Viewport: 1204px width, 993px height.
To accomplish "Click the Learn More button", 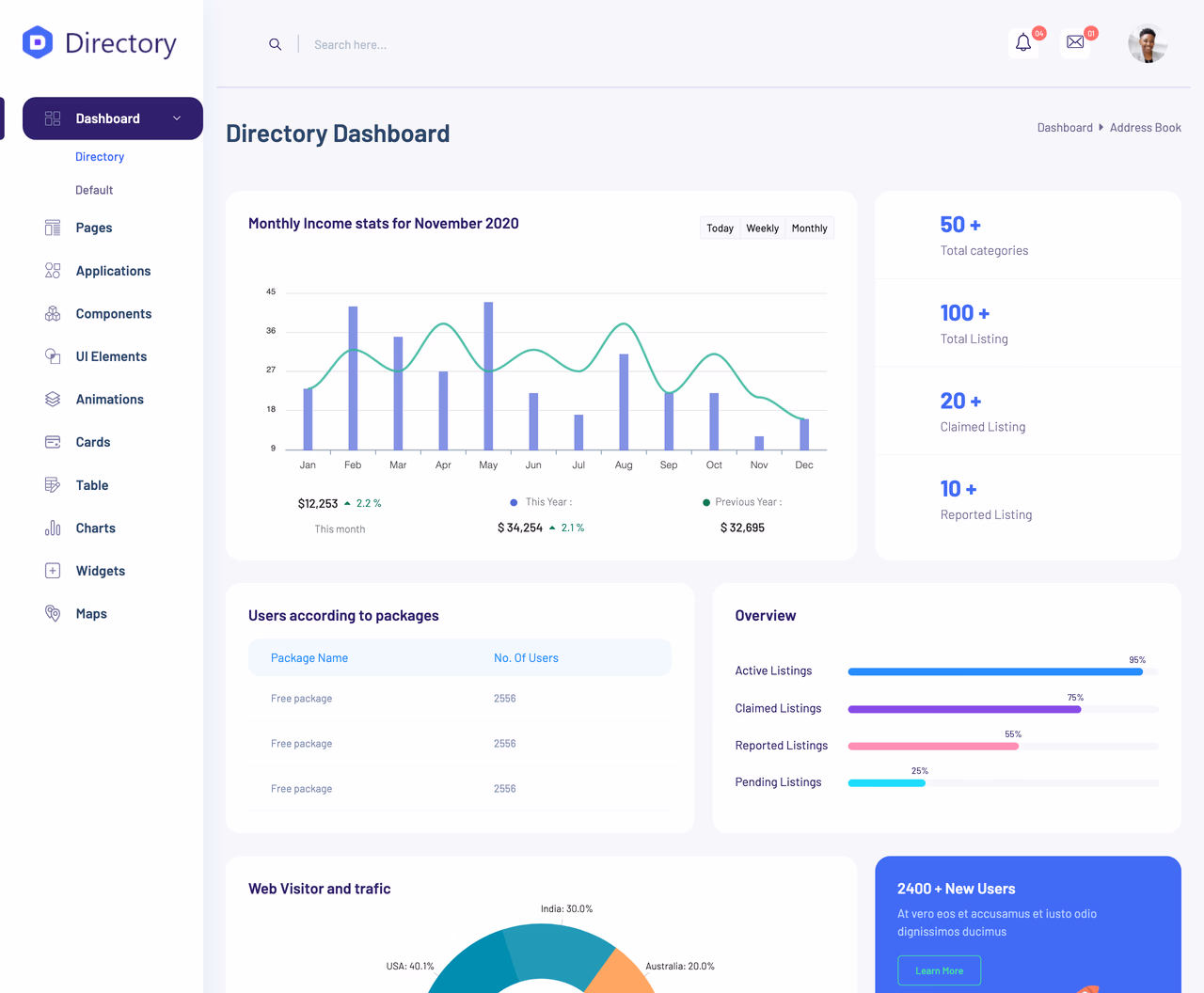I will pos(940,970).
